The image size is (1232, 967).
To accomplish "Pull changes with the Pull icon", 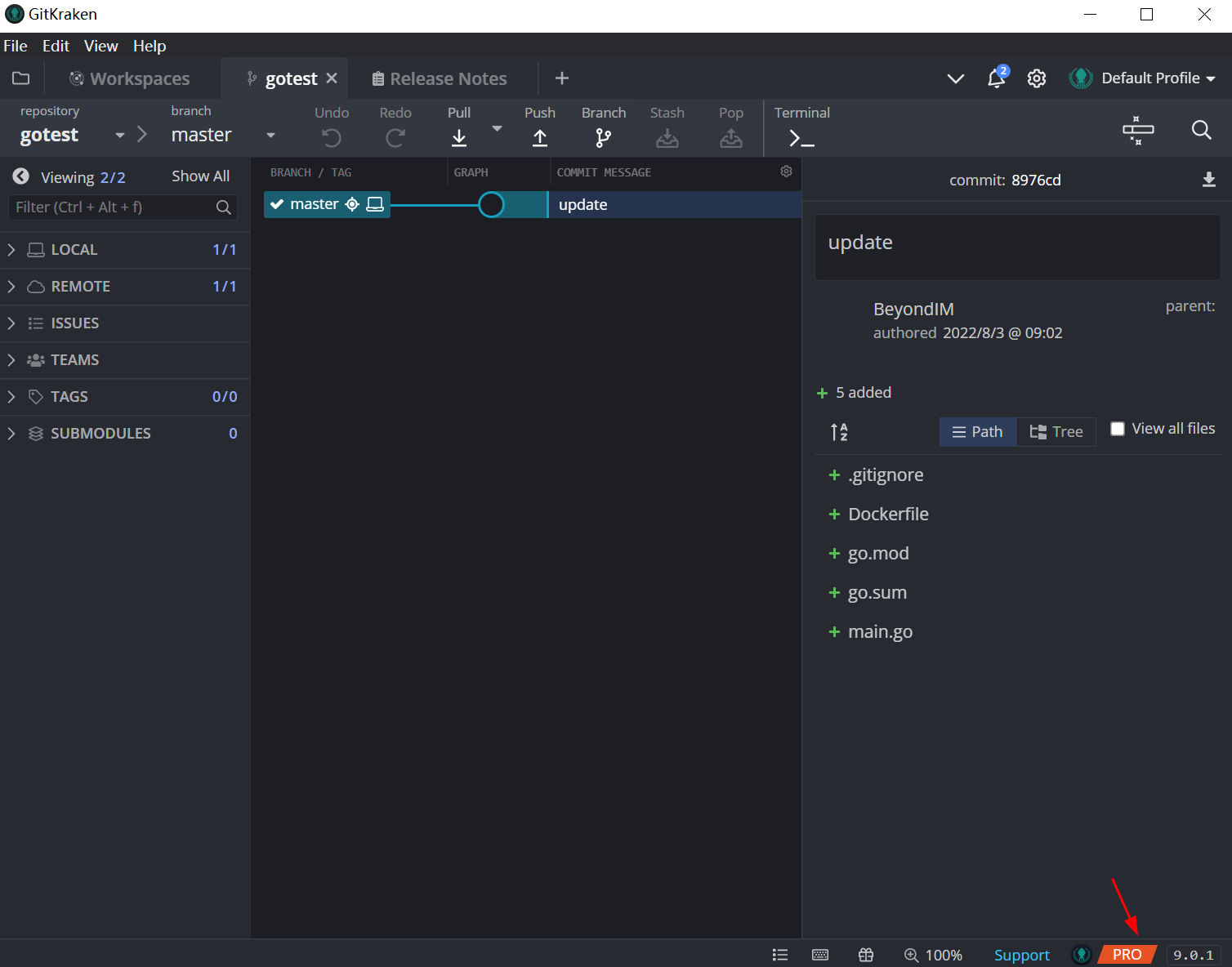I will coord(459,138).
